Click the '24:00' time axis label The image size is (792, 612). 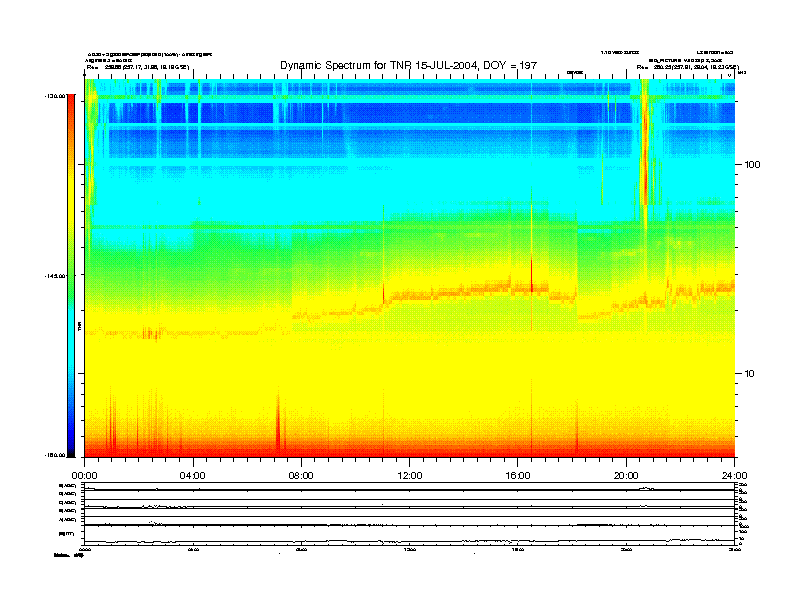point(734,476)
